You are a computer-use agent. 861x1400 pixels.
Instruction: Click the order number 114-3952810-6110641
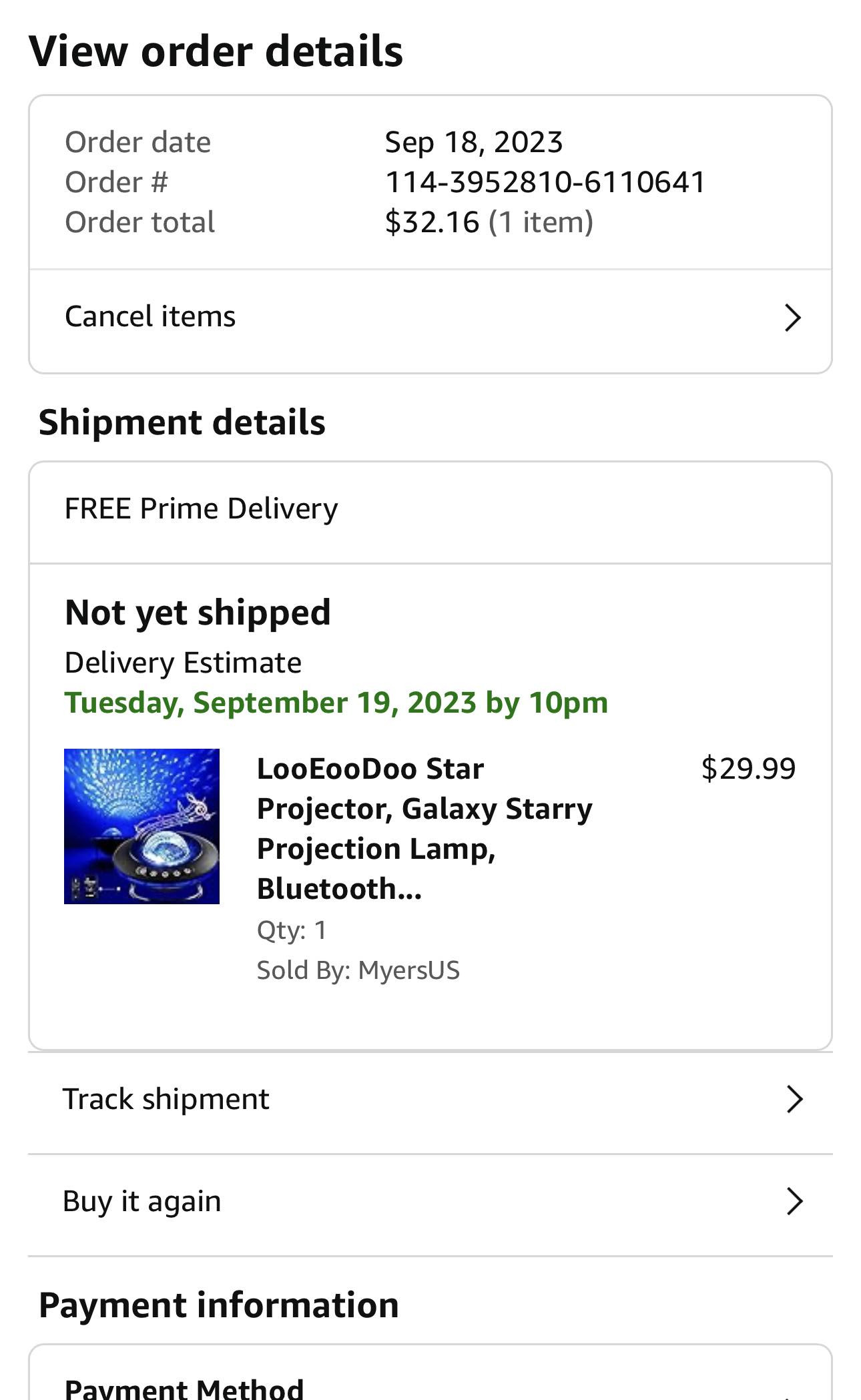point(545,182)
